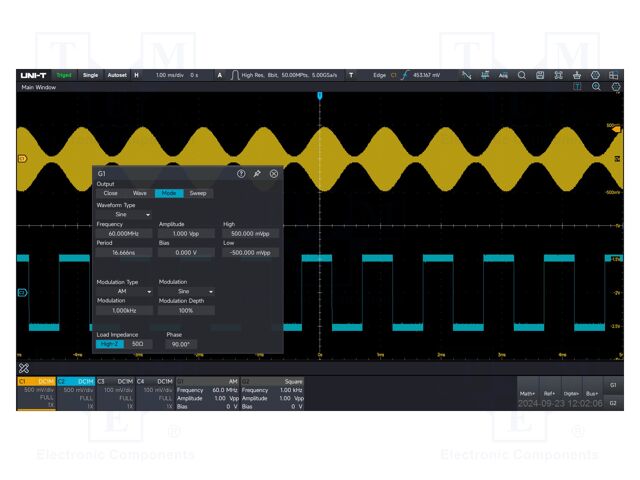The image size is (640, 480).
Task: Click the AnB analysis icon
Action: tap(503, 75)
